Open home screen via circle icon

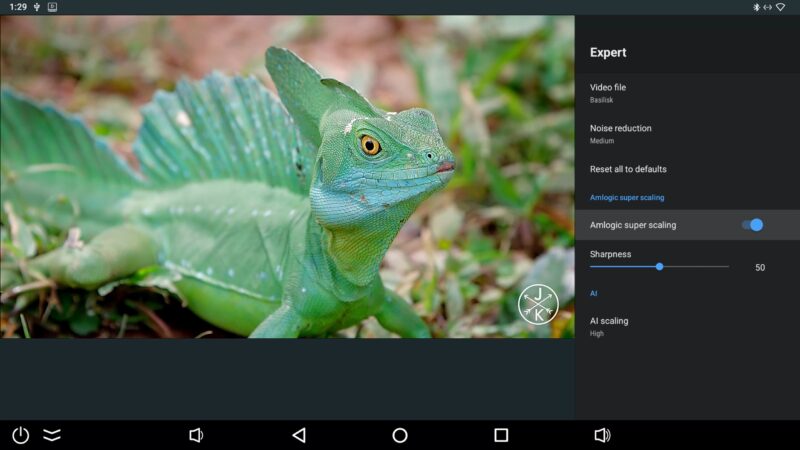(400, 435)
